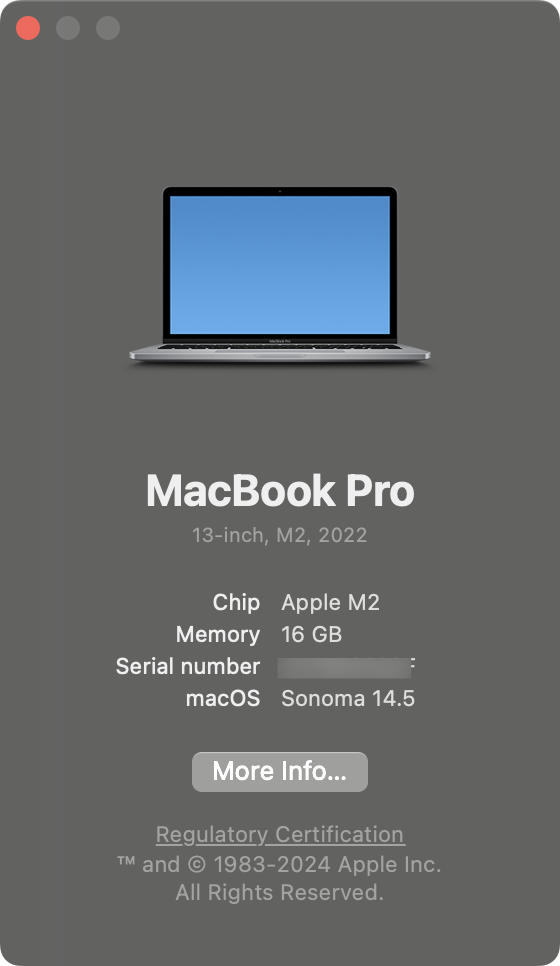The width and height of the screenshot is (560, 966).
Task: Select the MacBook Pro title text
Action: coord(280,491)
